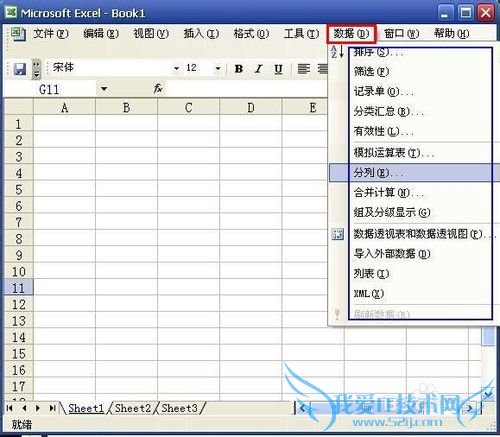Go to last sheet navigation arrow
Viewport: 500px width, 437px height.
[x=52, y=408]
